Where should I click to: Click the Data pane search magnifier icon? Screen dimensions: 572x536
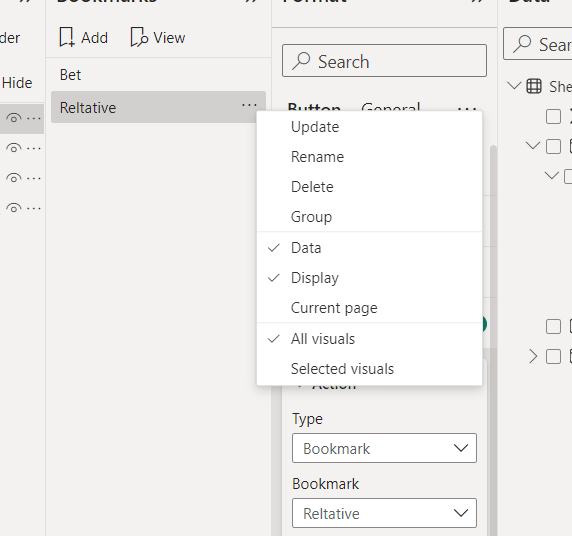click(522, 44)
